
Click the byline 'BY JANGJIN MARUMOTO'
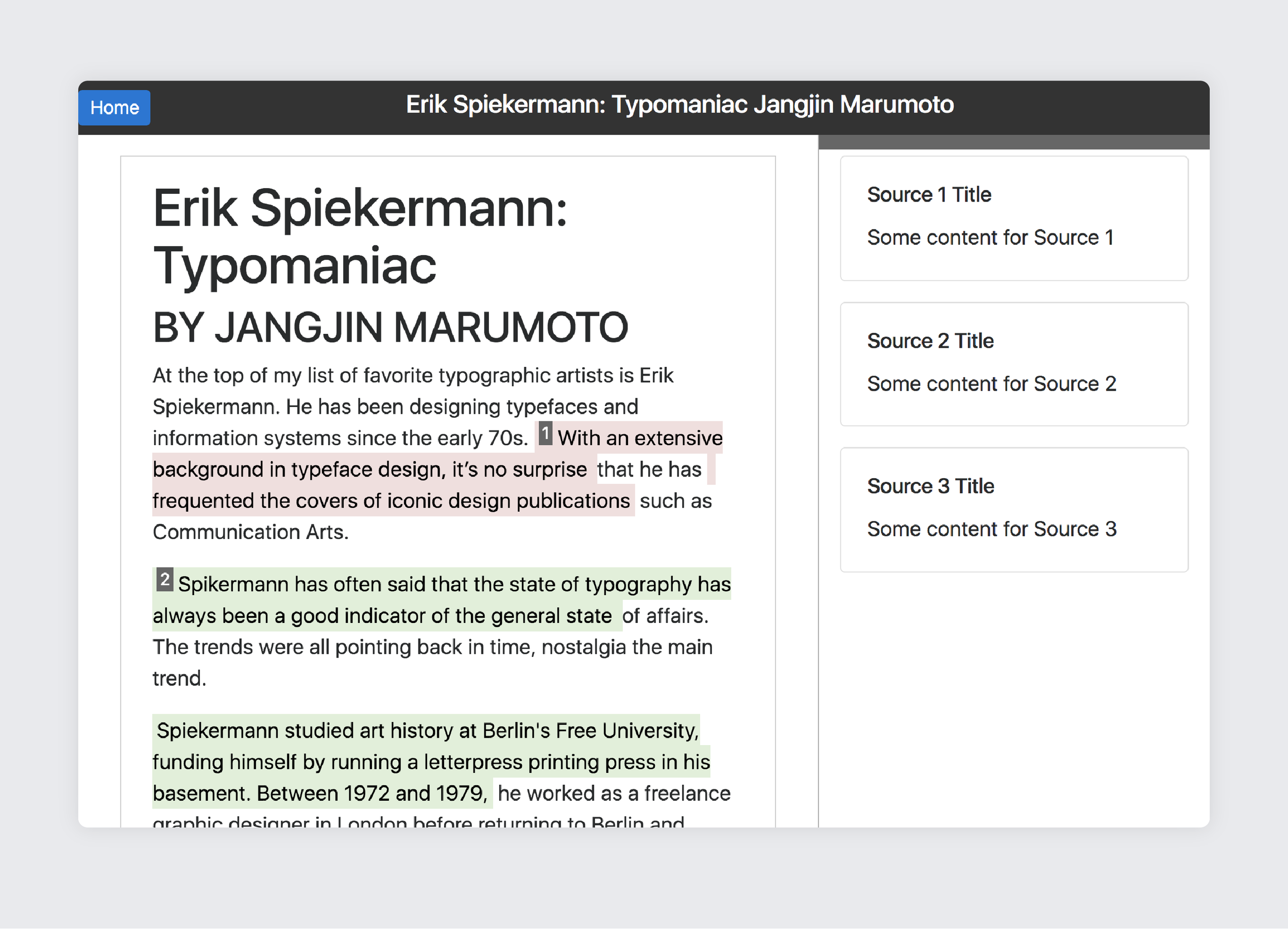(x=390, y=328)
